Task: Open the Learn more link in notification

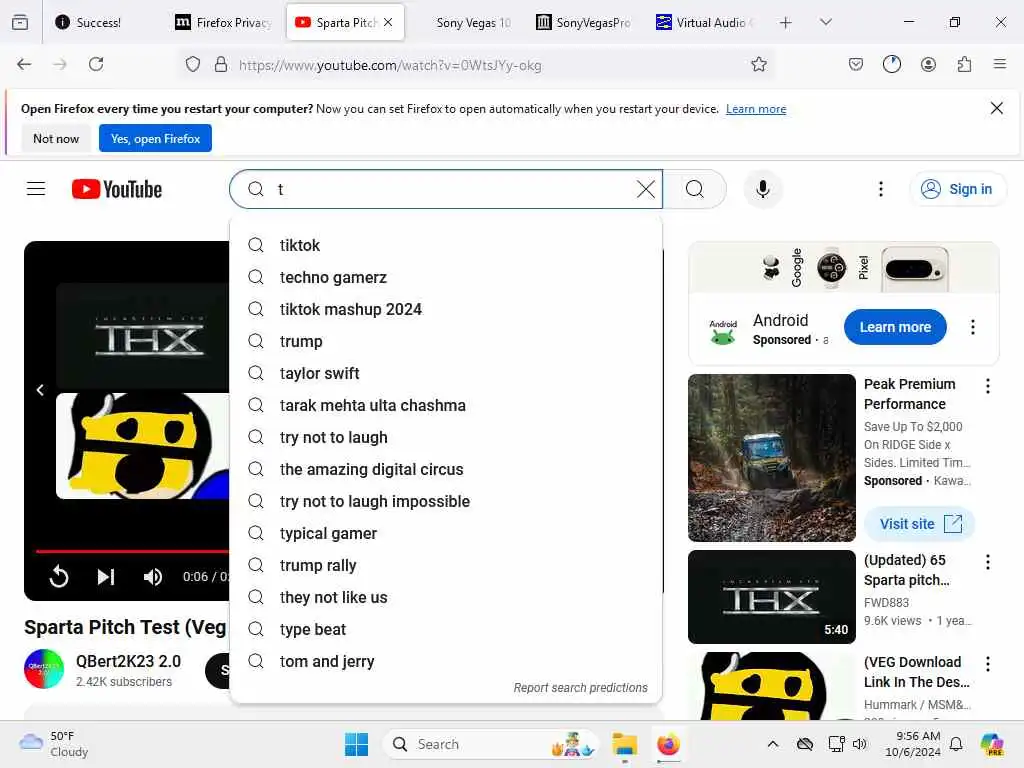Action: point(756,109)
